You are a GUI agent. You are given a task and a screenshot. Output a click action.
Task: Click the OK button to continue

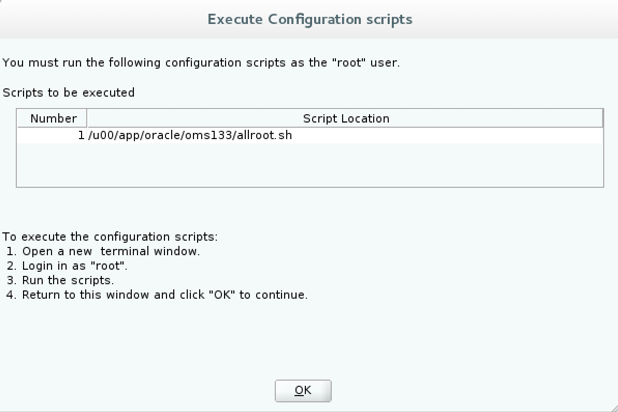pyautogui.click(x=303, y=391)
